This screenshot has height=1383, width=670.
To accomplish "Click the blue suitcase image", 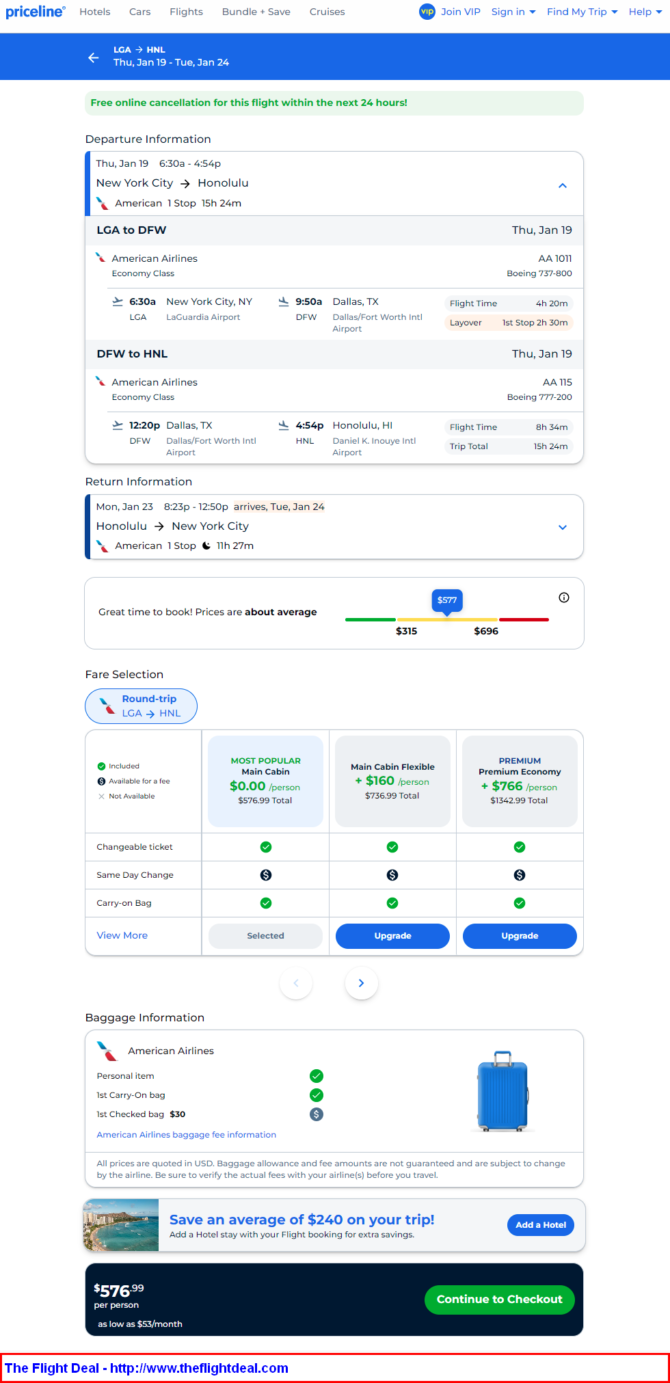I will tap(502, 1091).
